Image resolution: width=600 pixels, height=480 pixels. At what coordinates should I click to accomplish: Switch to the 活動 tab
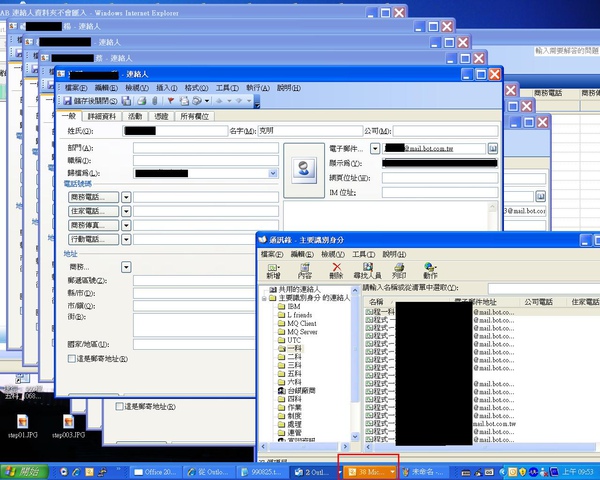135,116
